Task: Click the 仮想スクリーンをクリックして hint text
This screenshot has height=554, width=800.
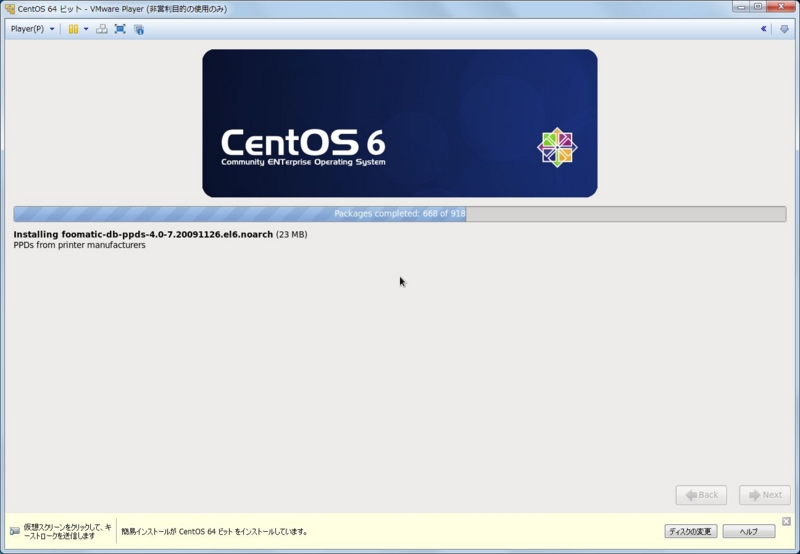Action: [67, 532]
